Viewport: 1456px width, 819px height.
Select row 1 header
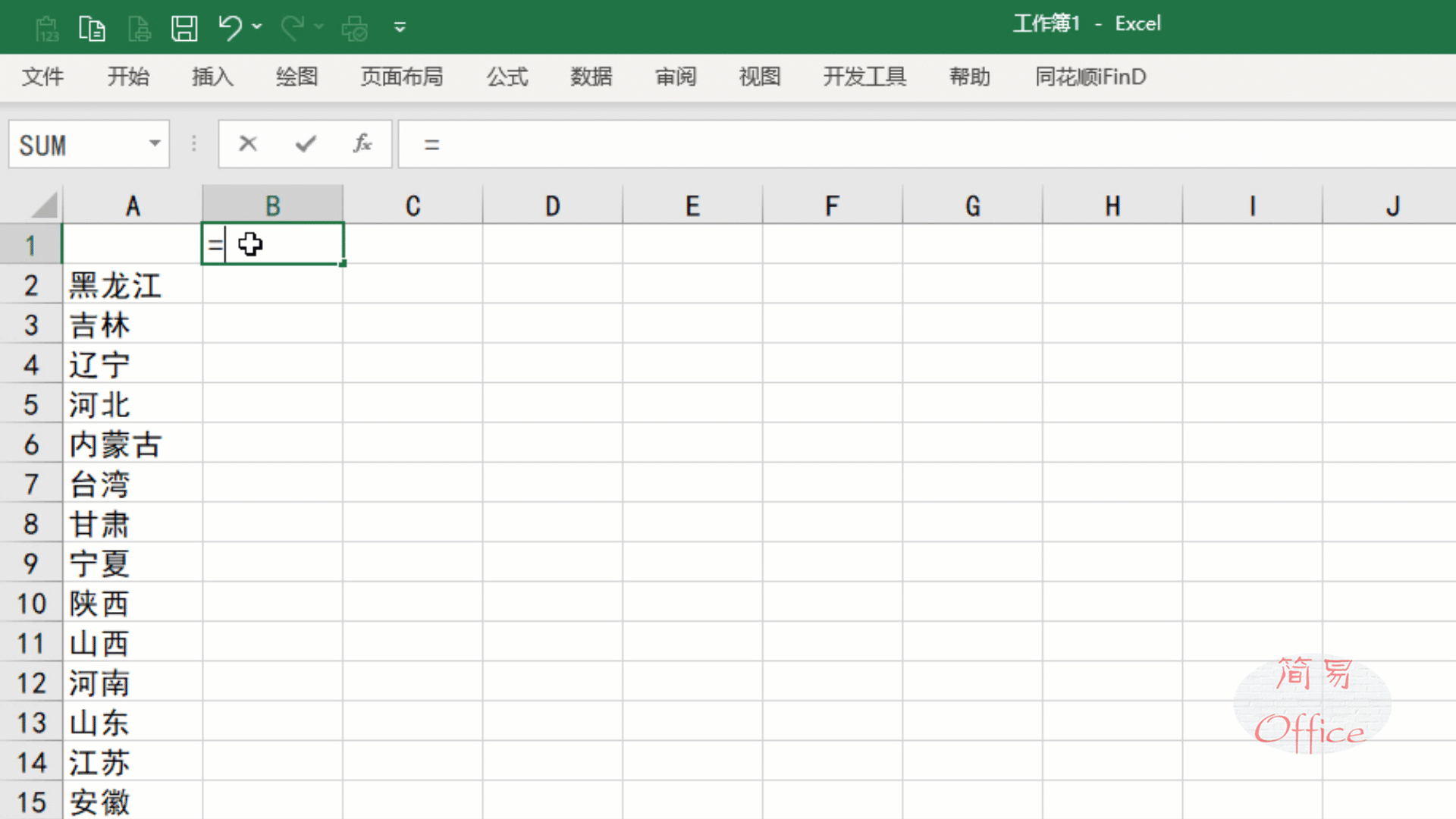coord(31,244)
